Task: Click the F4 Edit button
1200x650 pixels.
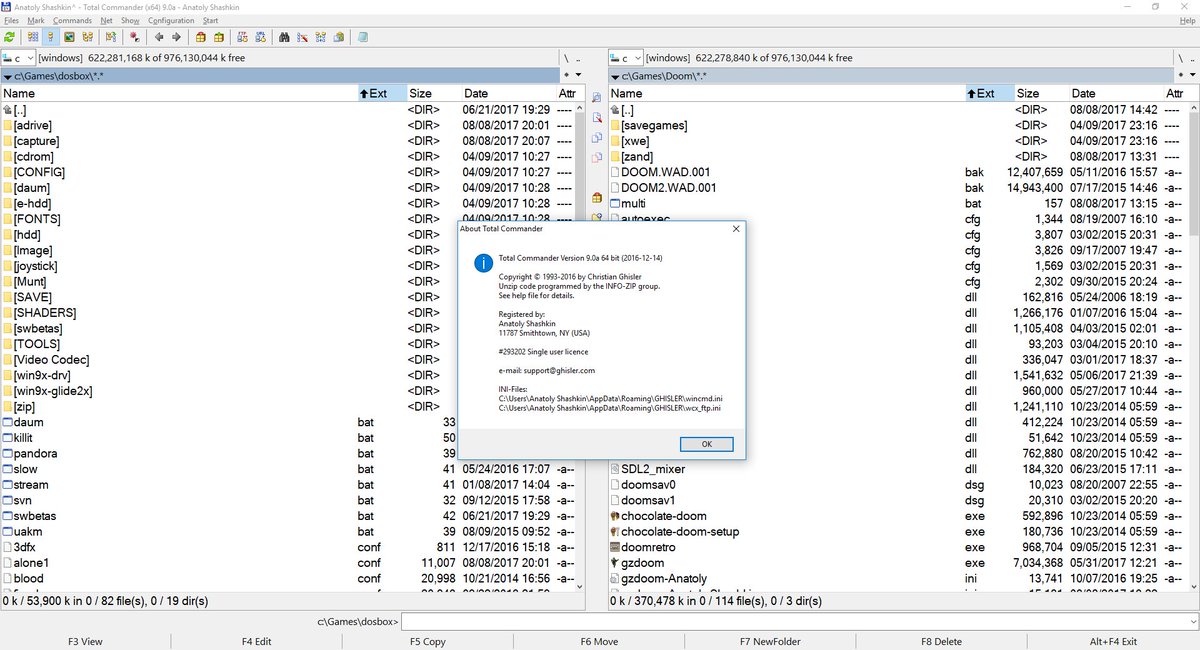Action: click(x=257, y=642)
